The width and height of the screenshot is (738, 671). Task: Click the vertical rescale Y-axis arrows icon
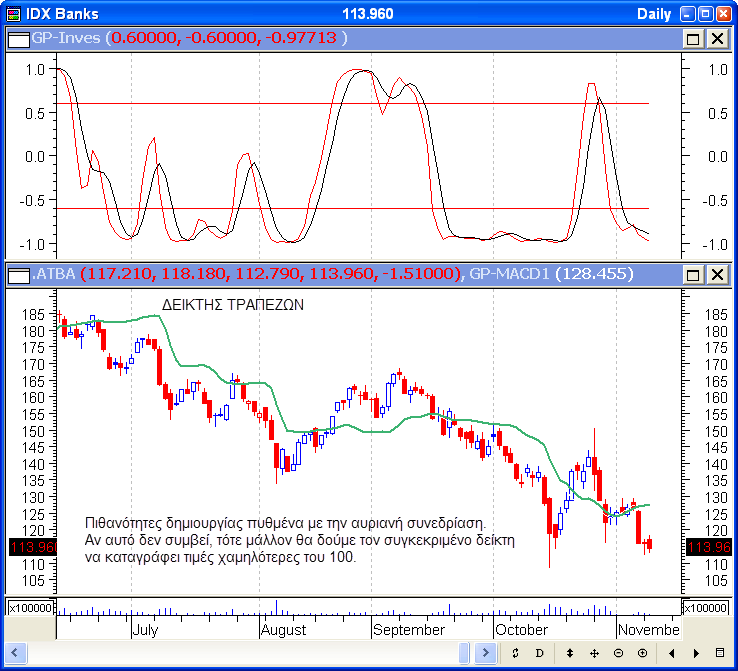569,653
